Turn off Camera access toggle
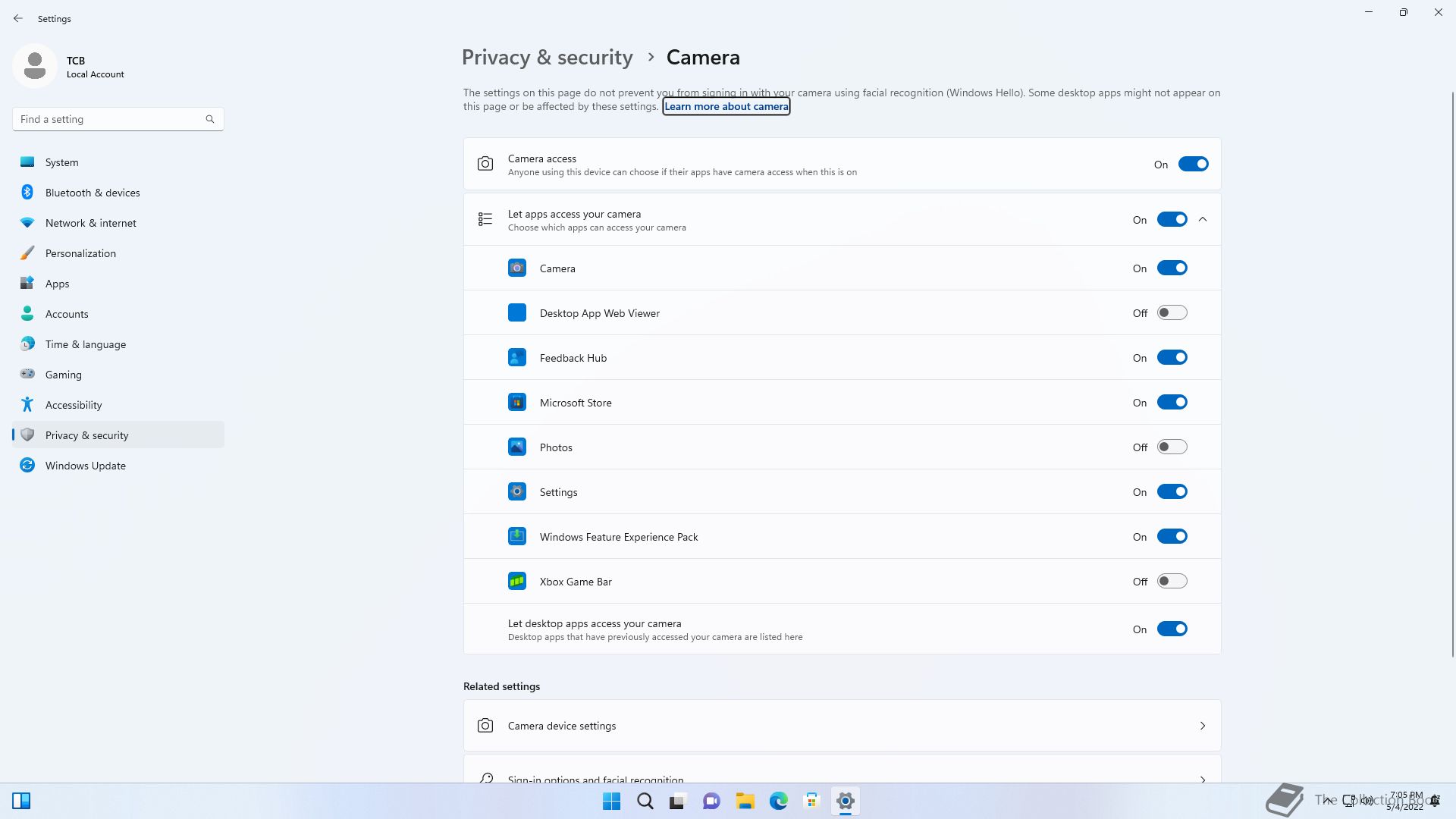Screen dimensions: 1456x819 tap(1193, 164)
